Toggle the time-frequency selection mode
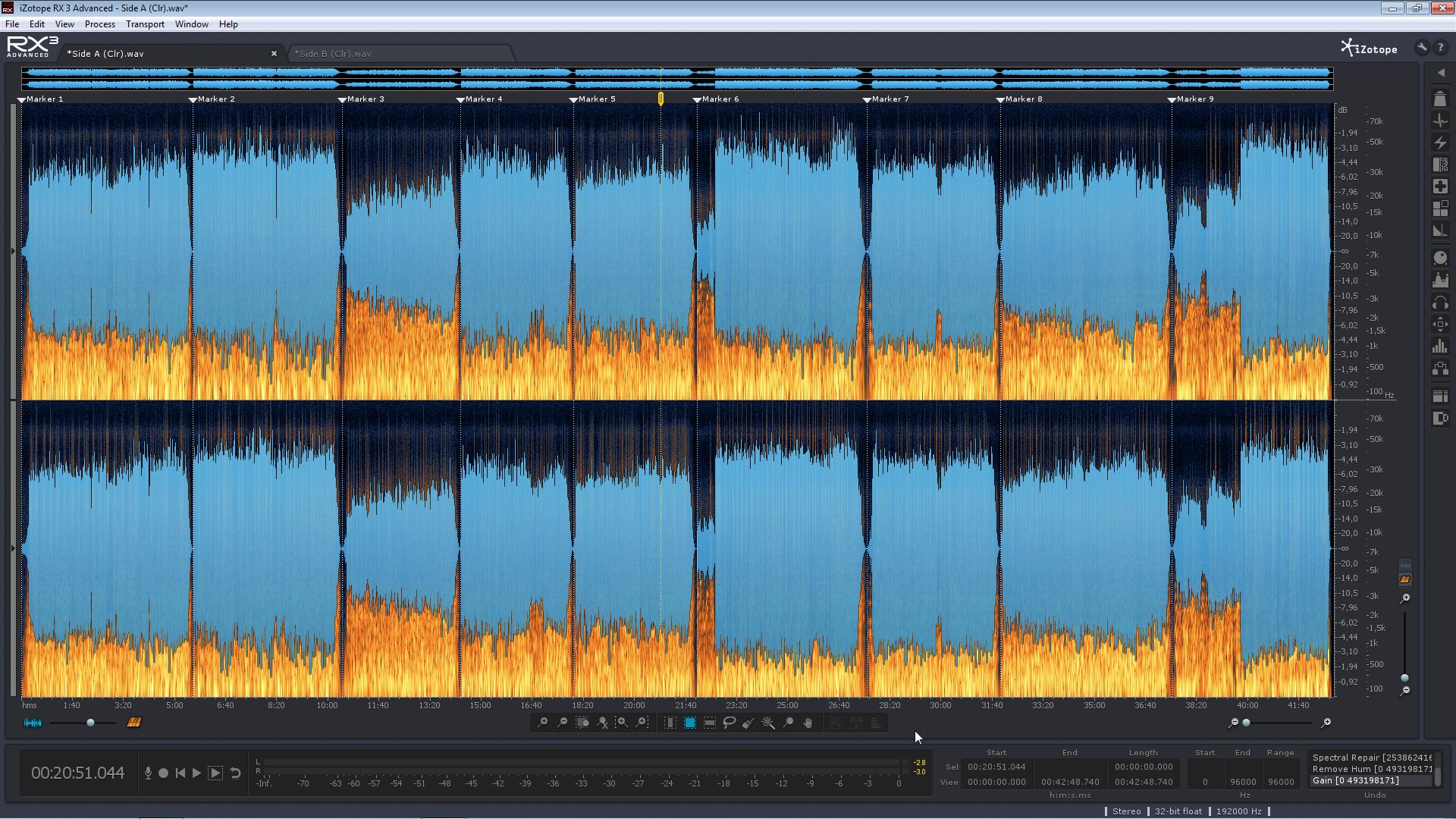 (690, 723)
